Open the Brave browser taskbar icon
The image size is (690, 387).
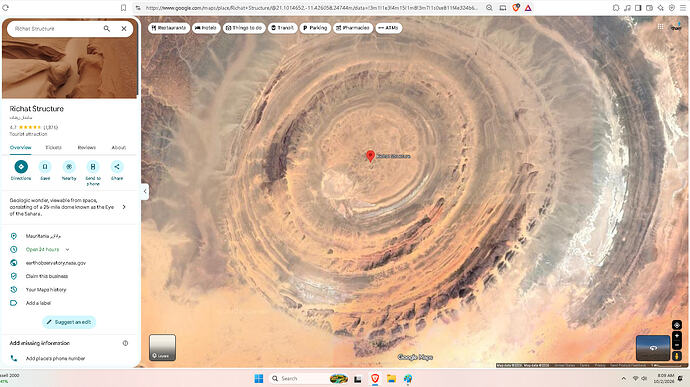375,379
